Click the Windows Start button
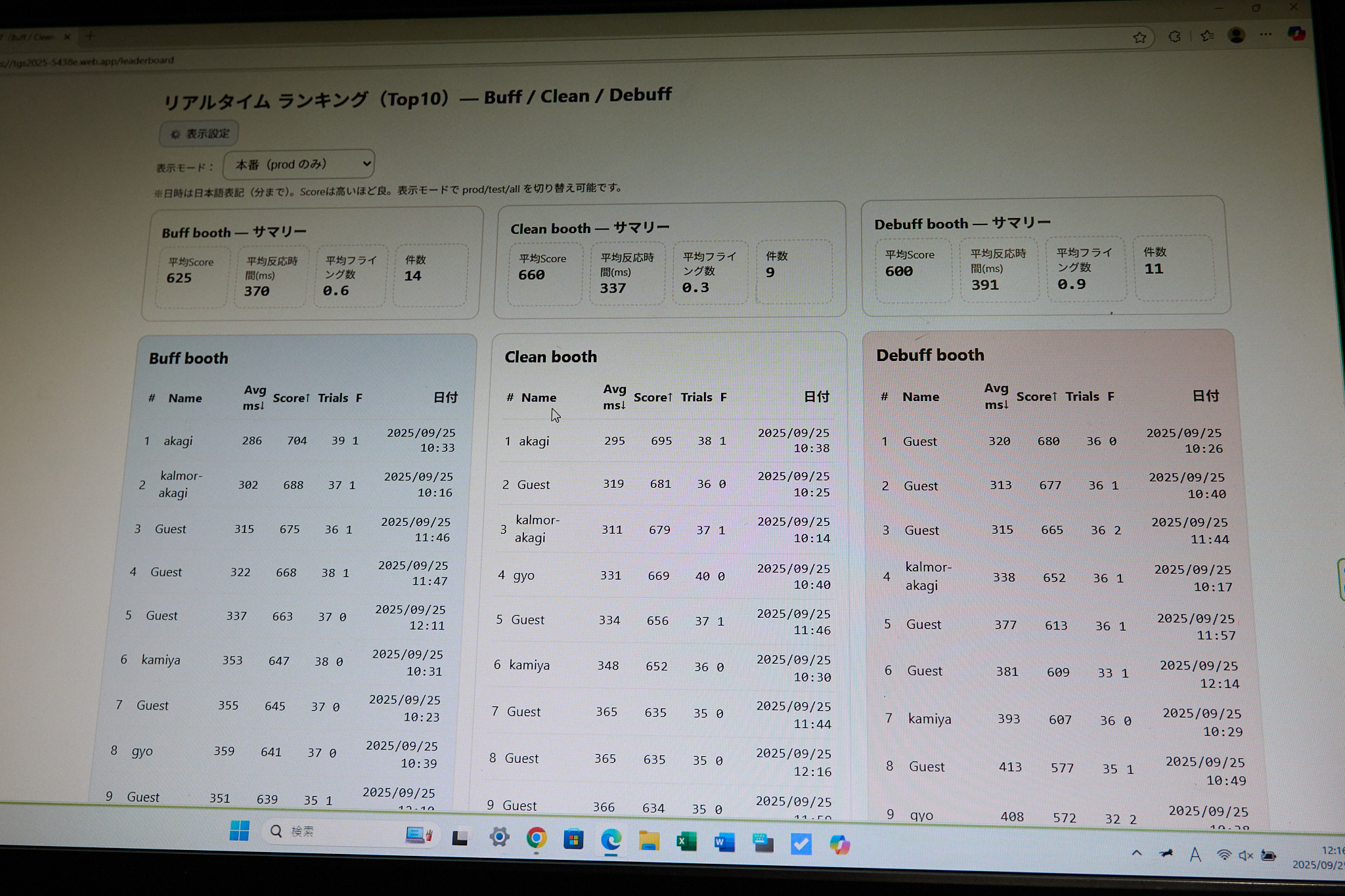The height and width of the screenshot is (896, 1345). (x=240, y=830)
